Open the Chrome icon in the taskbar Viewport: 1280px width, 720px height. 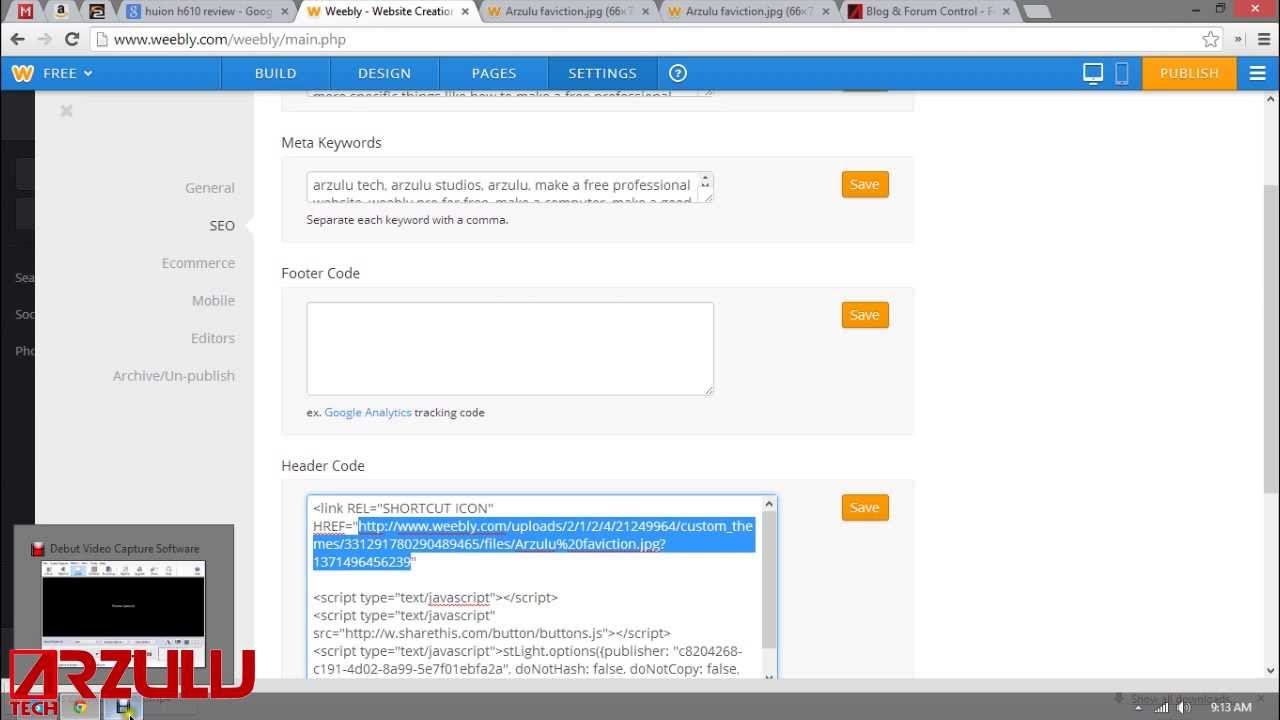[83, 706]
